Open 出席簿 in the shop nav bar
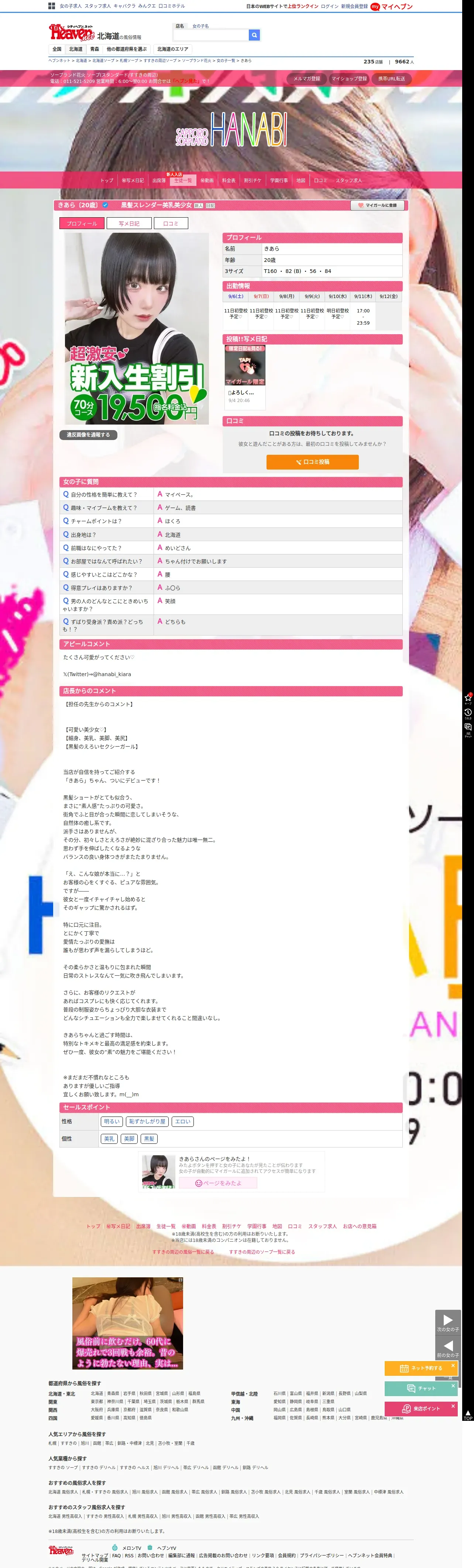This screenshot has height=1568, width=474. 159,180
